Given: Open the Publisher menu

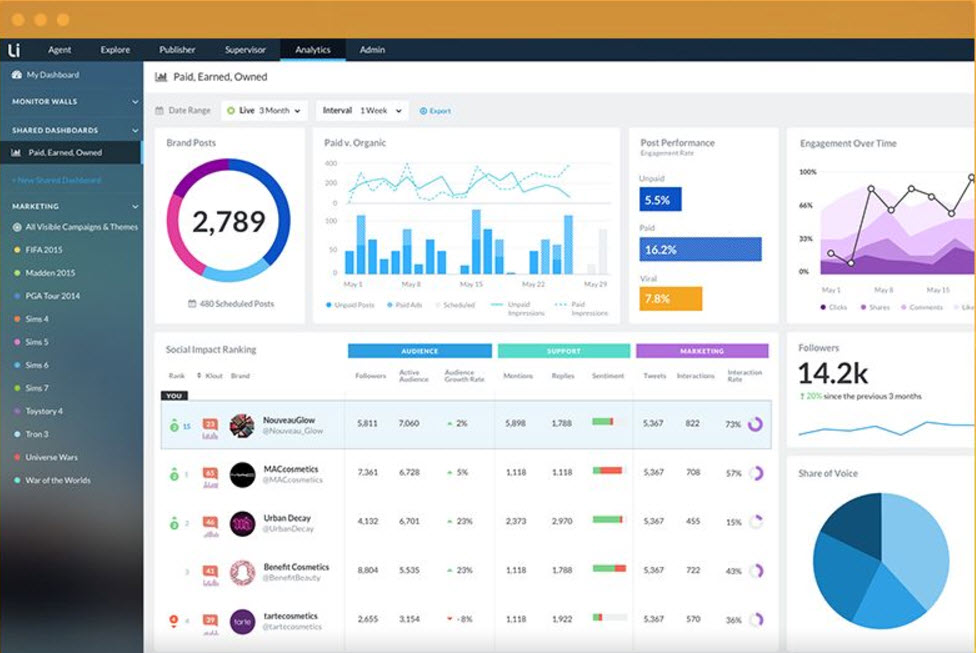Looking at the screenshot, I should click(x=176, y=49).
